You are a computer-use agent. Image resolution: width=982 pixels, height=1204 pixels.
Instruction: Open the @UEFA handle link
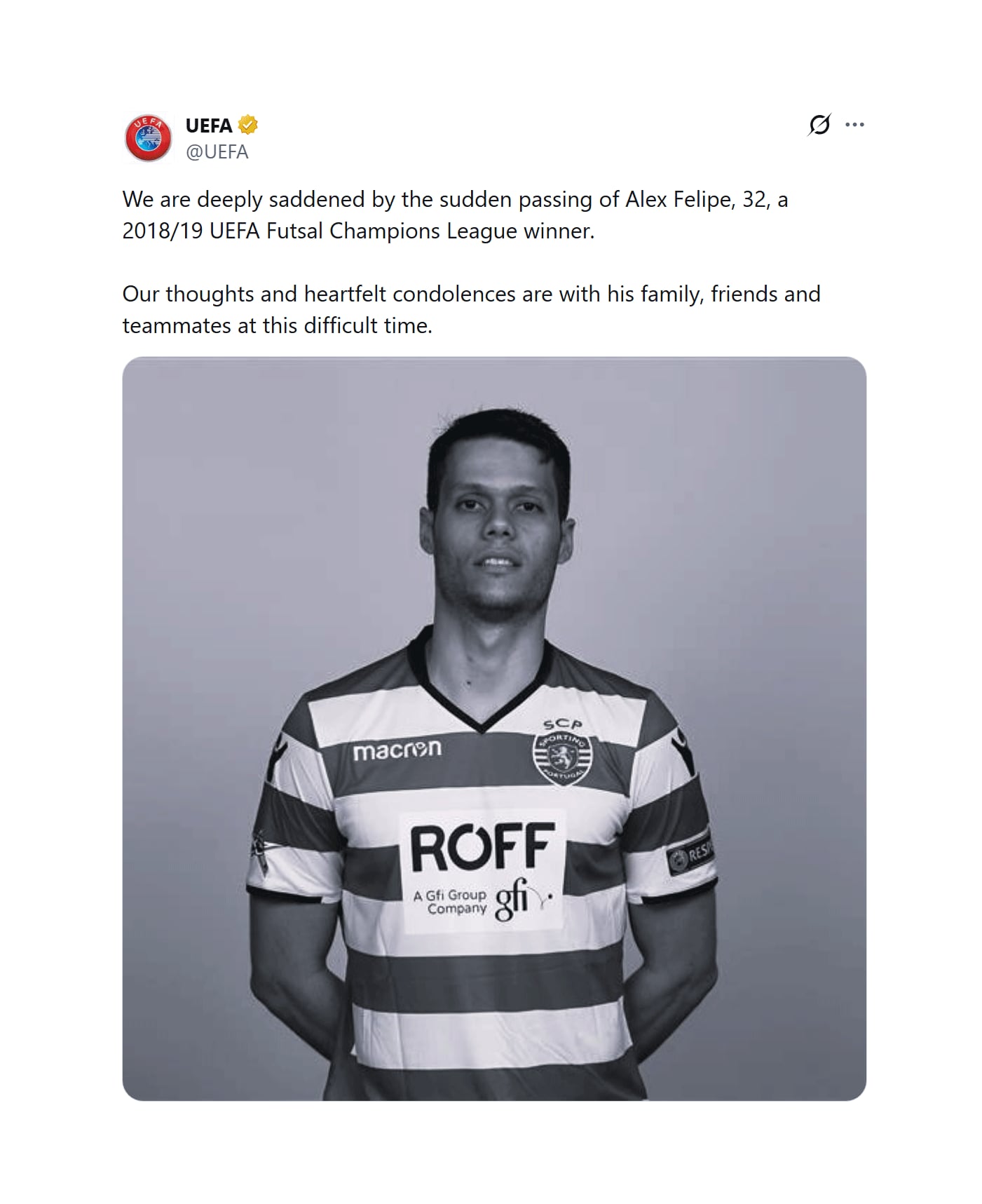click(217, 152)
